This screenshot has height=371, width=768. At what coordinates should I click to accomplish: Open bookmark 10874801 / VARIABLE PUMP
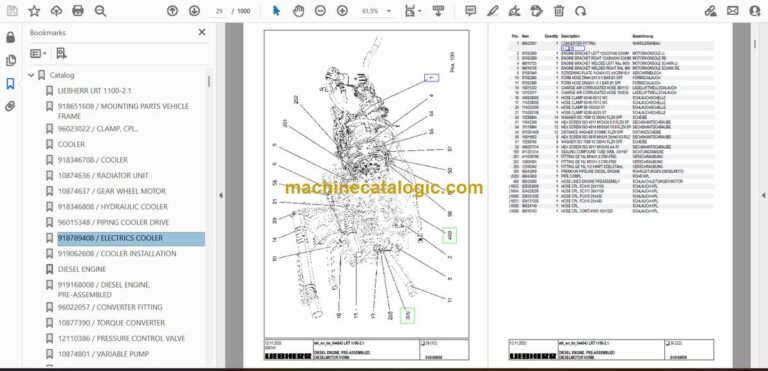coord(103,354)
